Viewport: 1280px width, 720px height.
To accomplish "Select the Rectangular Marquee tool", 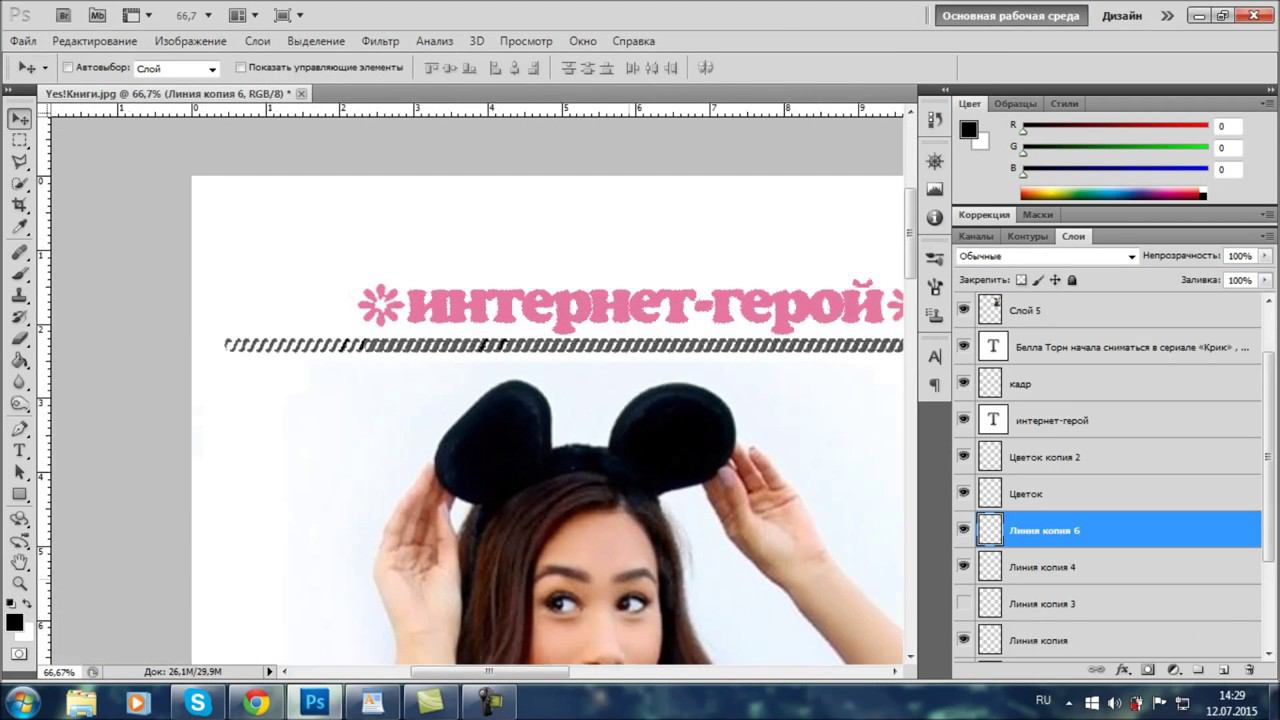I will 19,141.
